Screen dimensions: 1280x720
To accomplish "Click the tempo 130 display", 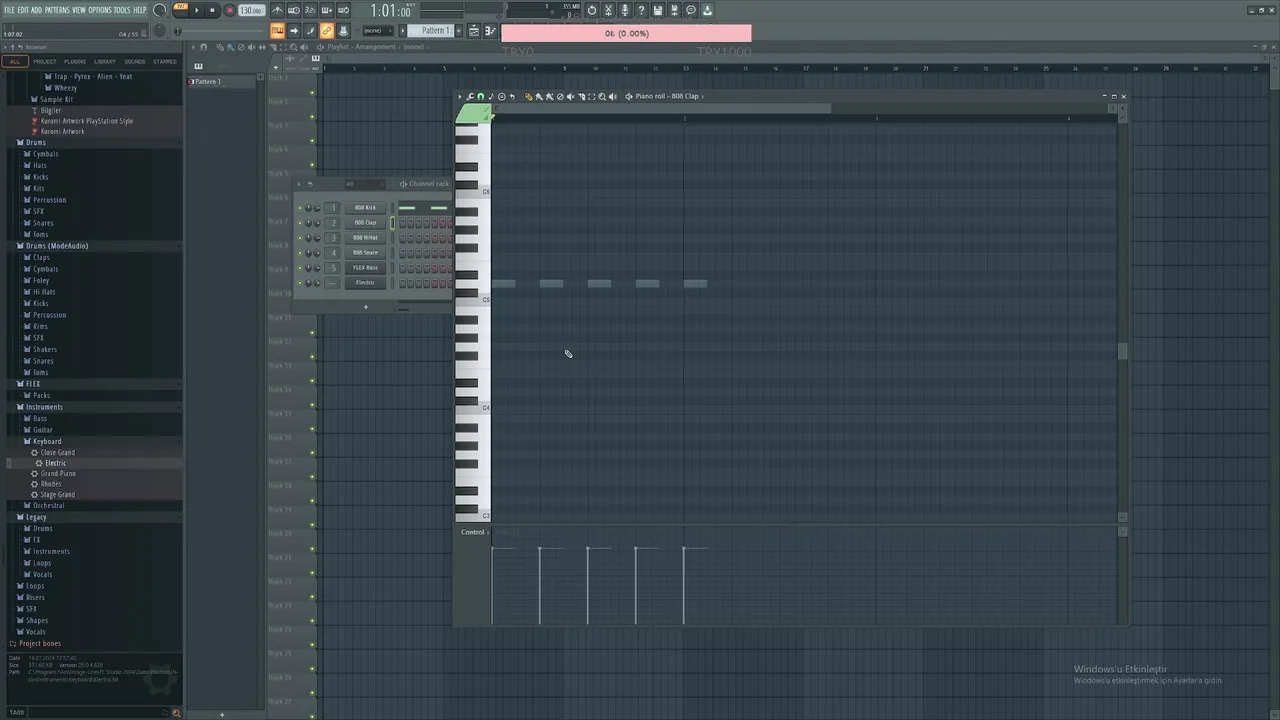I will pos(251,10).
